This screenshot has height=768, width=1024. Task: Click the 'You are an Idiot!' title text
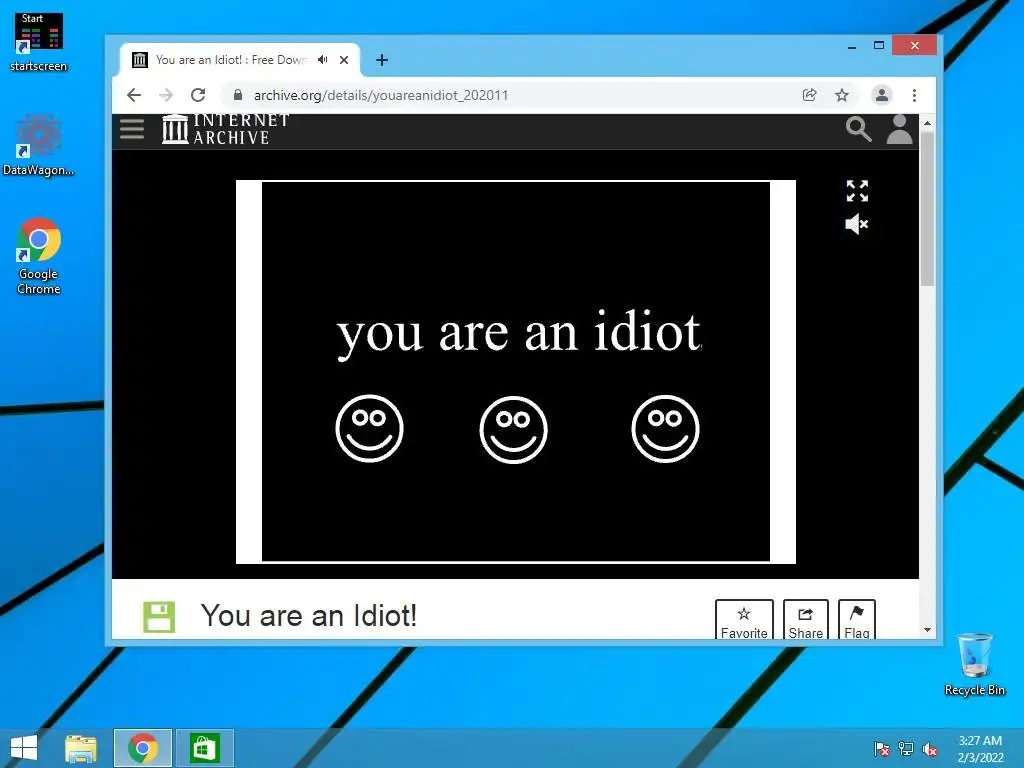(308, 615)
